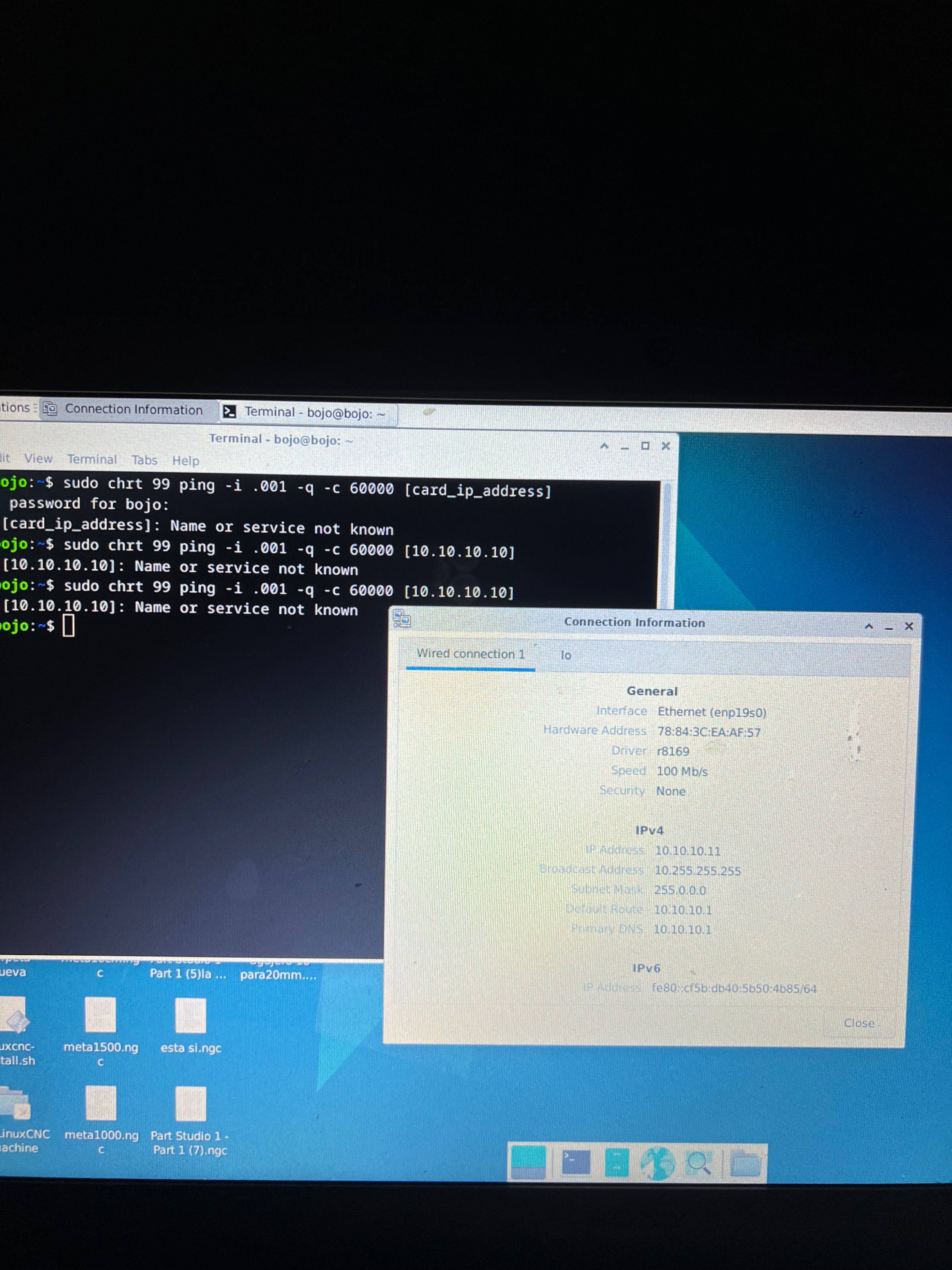
Task: Open the Web Browser globe icon
Action: [x=658, y=1163]
